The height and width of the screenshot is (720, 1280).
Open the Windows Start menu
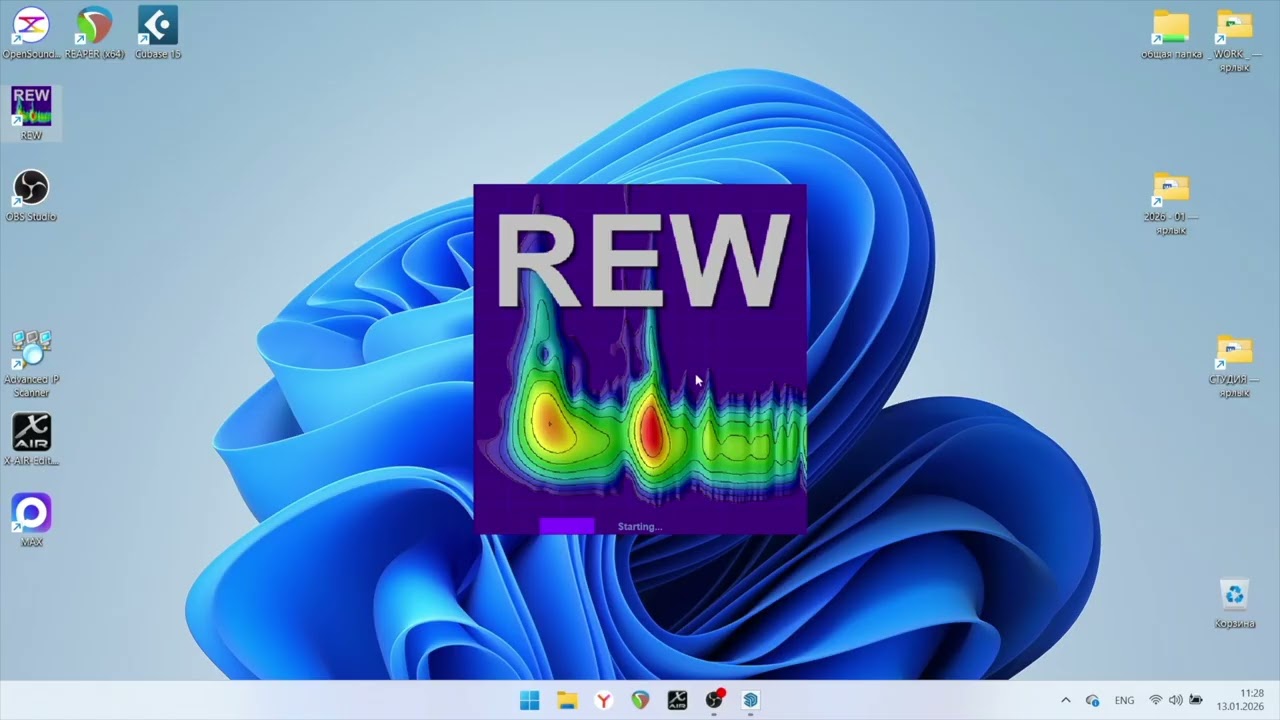click(x=530, y=700)
